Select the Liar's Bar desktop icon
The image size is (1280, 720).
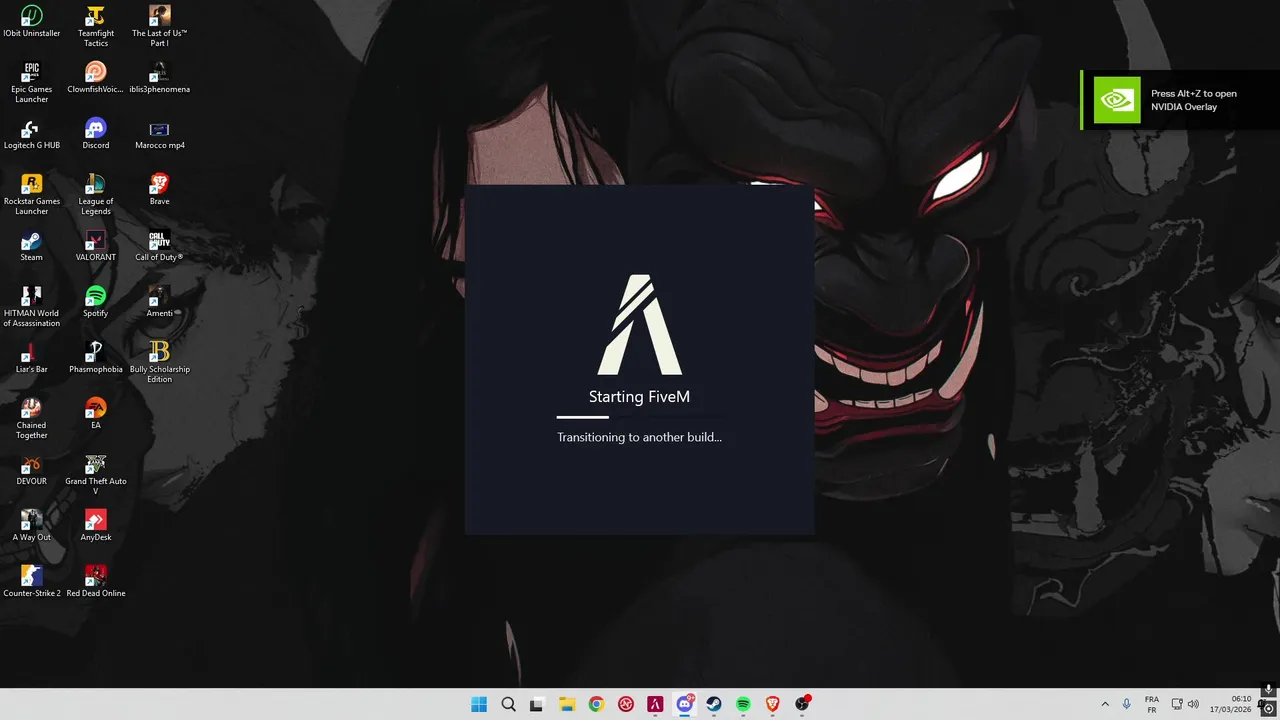[x=31, y=358]
